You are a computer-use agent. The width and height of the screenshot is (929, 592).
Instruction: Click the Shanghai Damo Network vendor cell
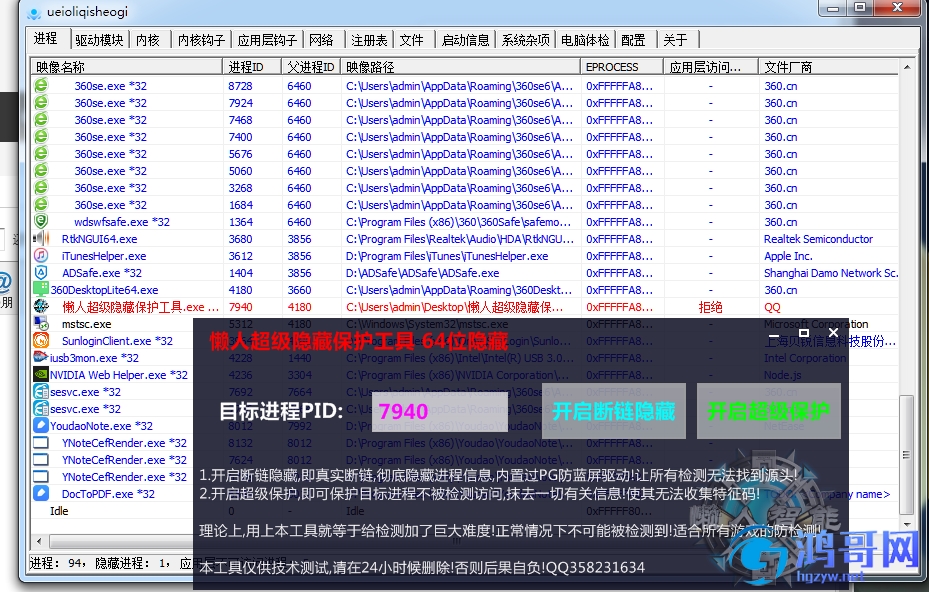pos(831,273)
